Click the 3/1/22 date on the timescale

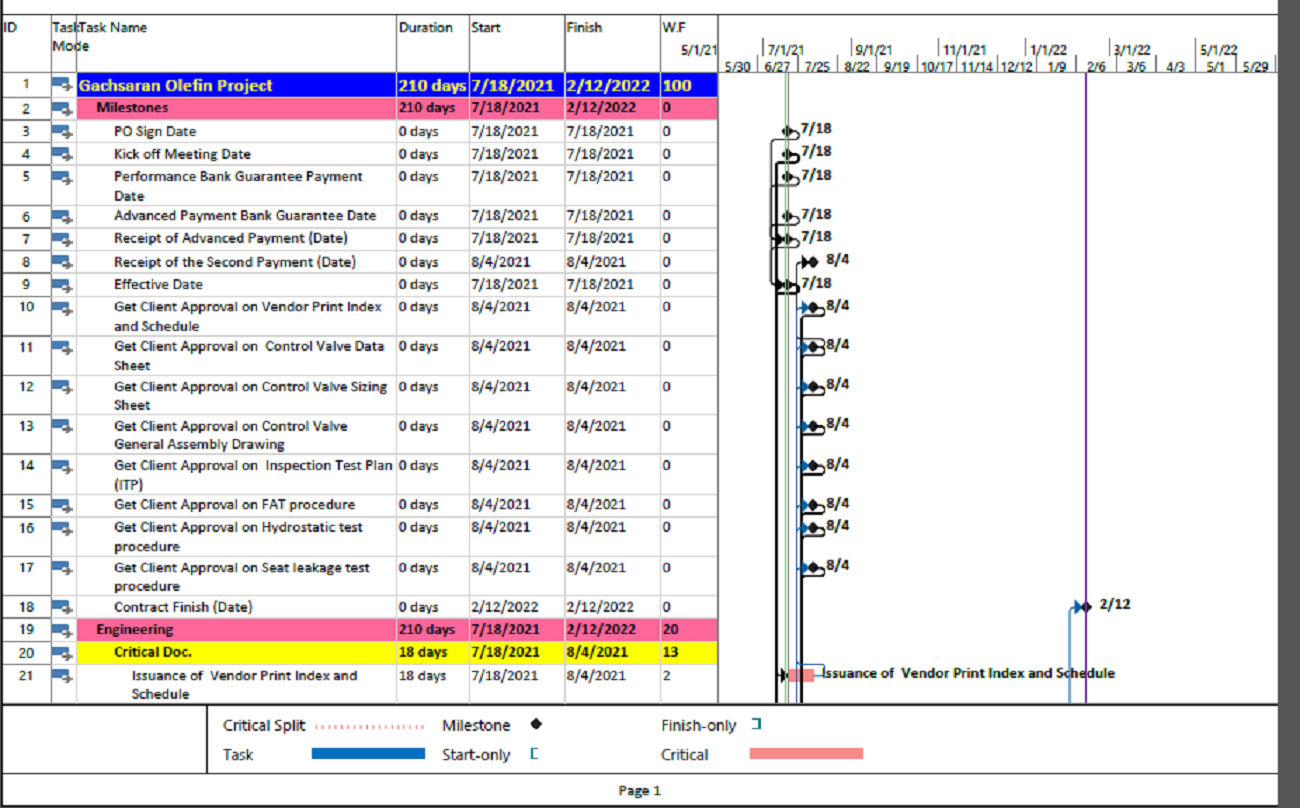1133,50
